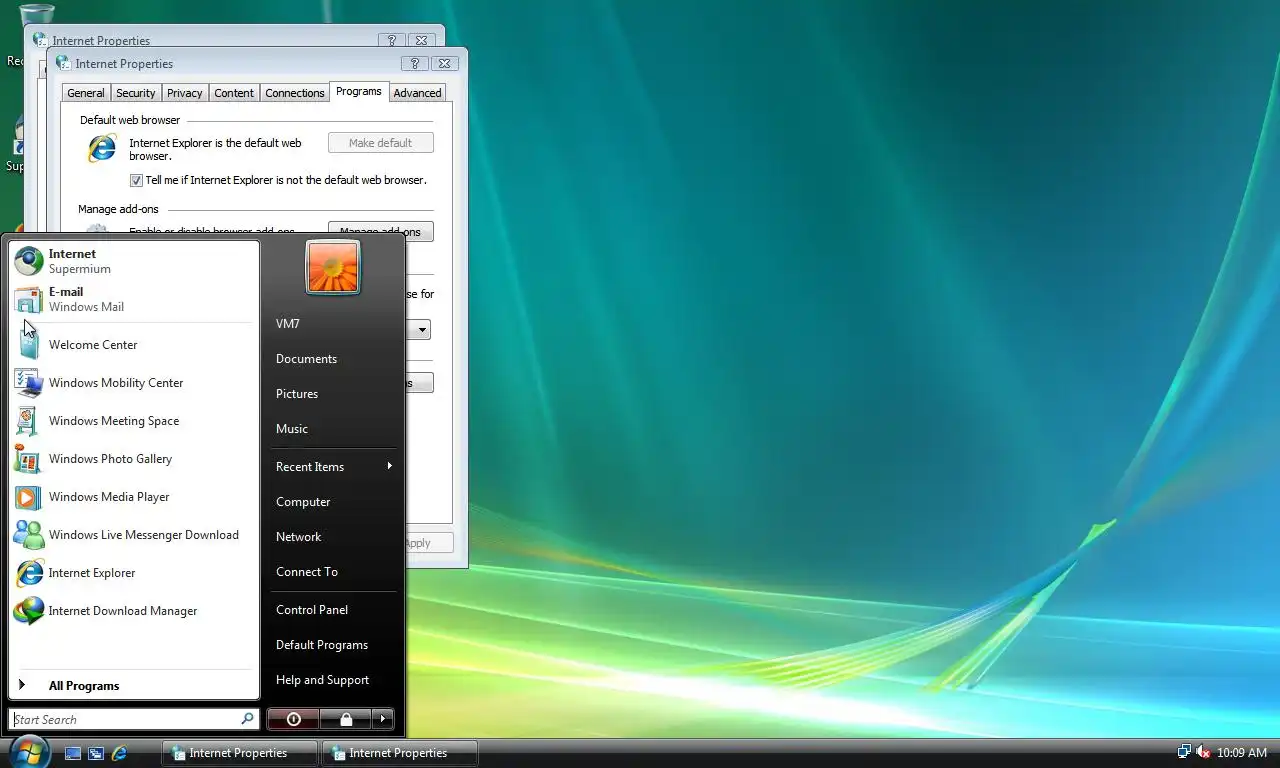Open Pictures from the Start menu

pyautogui.click(x=333, y=394)
